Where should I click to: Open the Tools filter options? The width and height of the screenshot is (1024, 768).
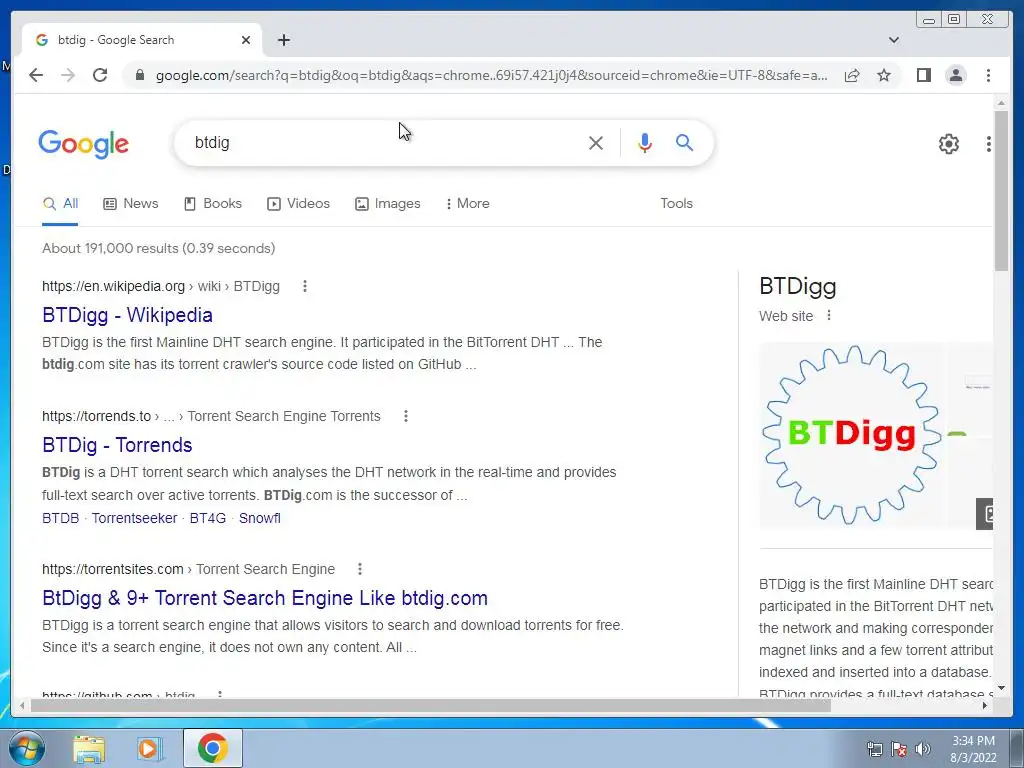click(x=676, y=203)
